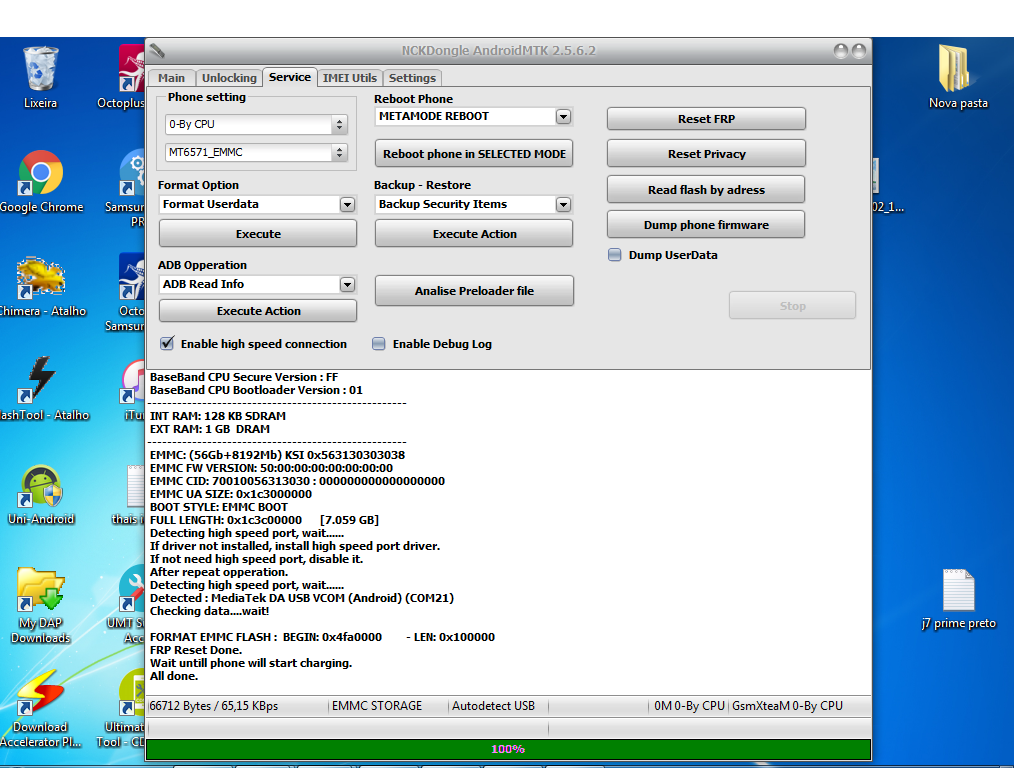Click the "INT RAM: 128 KB SDRAM" log line

tap(217, 416)
